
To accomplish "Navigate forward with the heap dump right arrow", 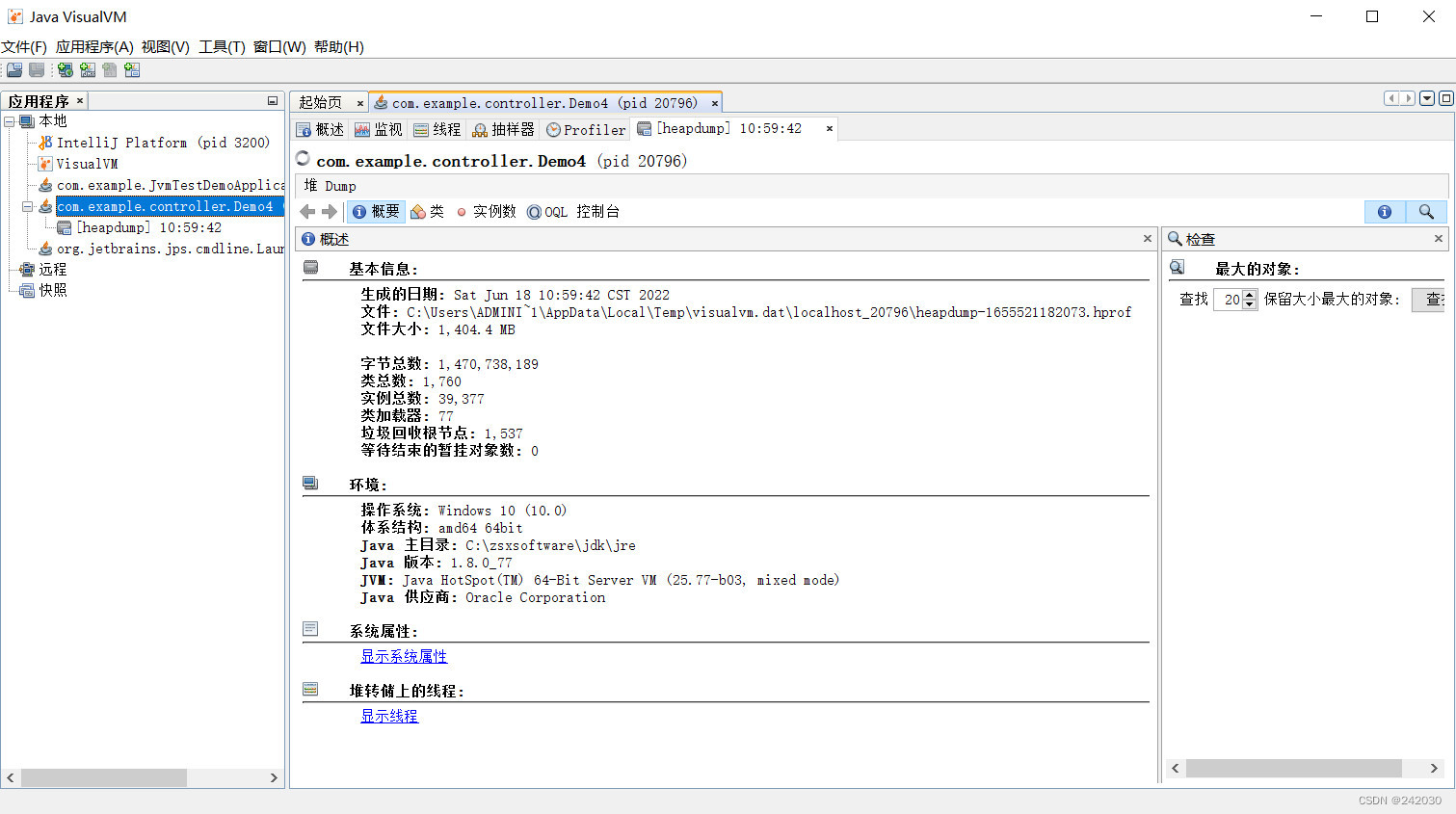I will coord(330,212).
